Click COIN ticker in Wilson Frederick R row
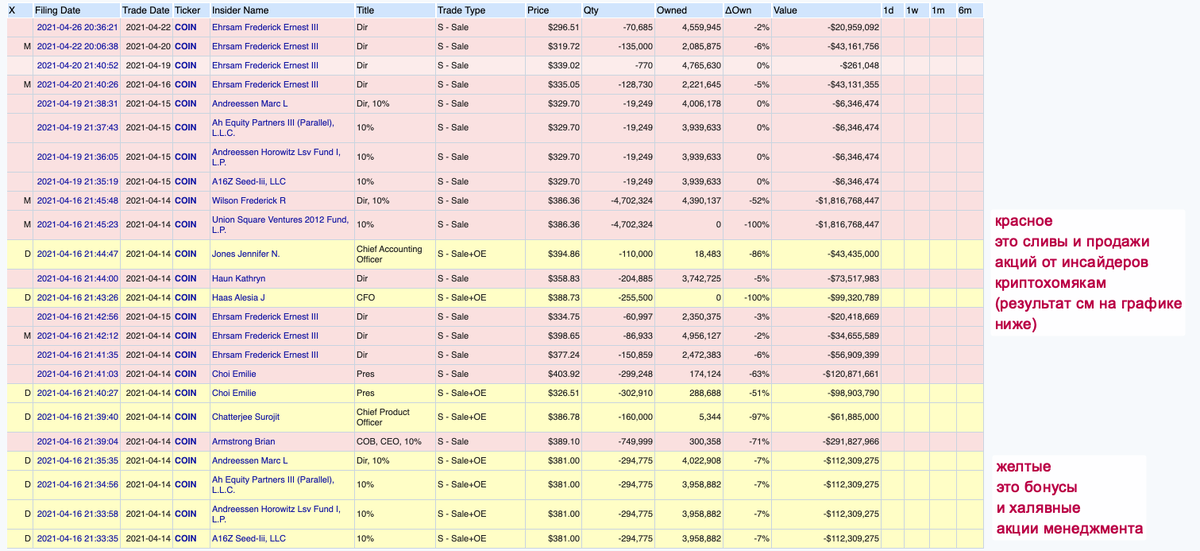Screen dimensions: 1200x551 coord(185,200)
